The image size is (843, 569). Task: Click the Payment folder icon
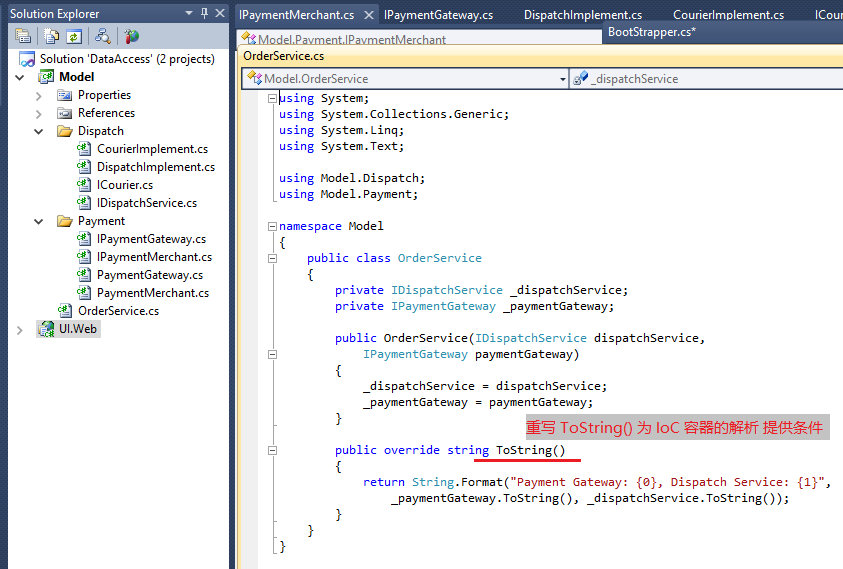65,221
